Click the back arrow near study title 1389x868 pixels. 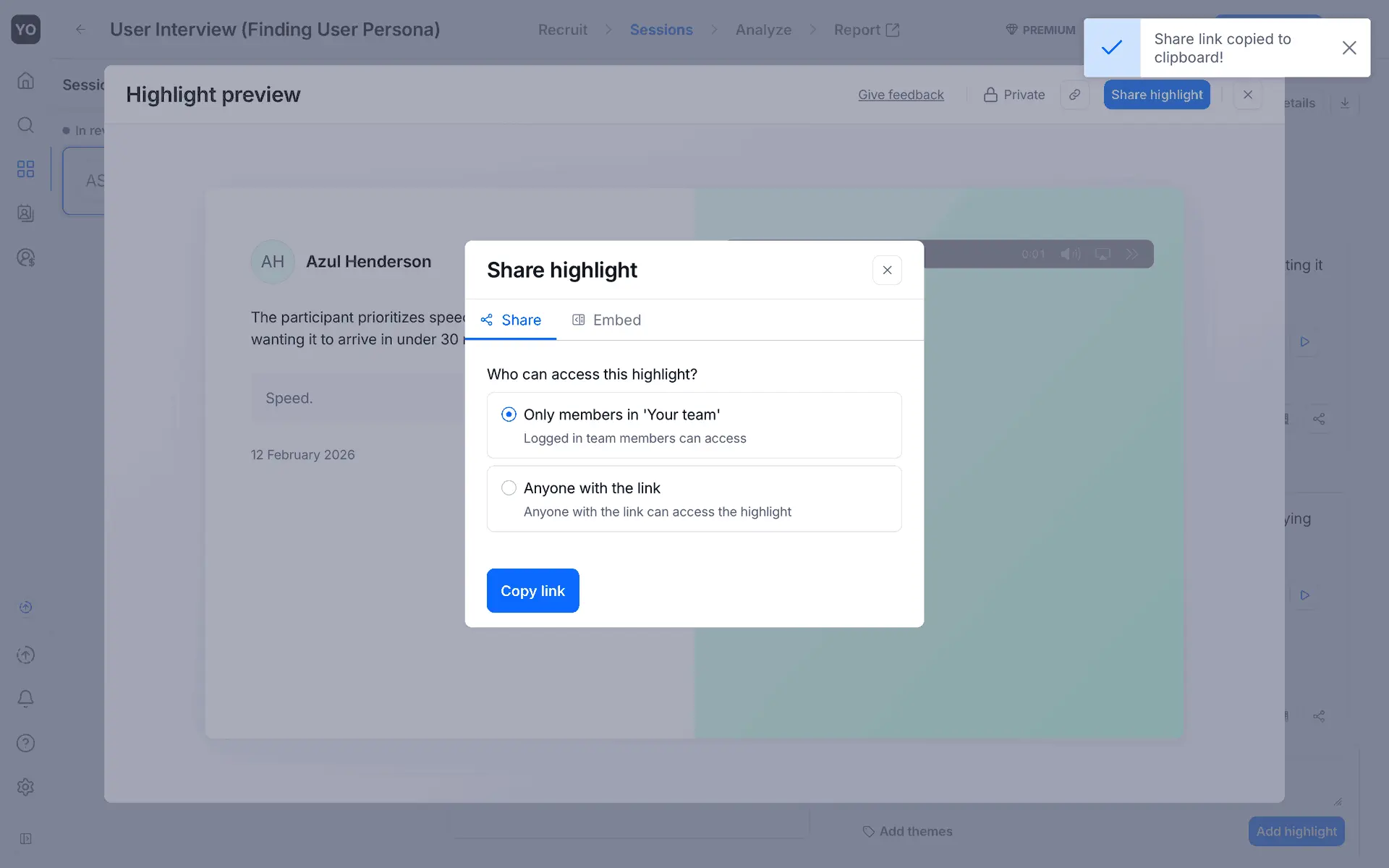coord(80,30)
